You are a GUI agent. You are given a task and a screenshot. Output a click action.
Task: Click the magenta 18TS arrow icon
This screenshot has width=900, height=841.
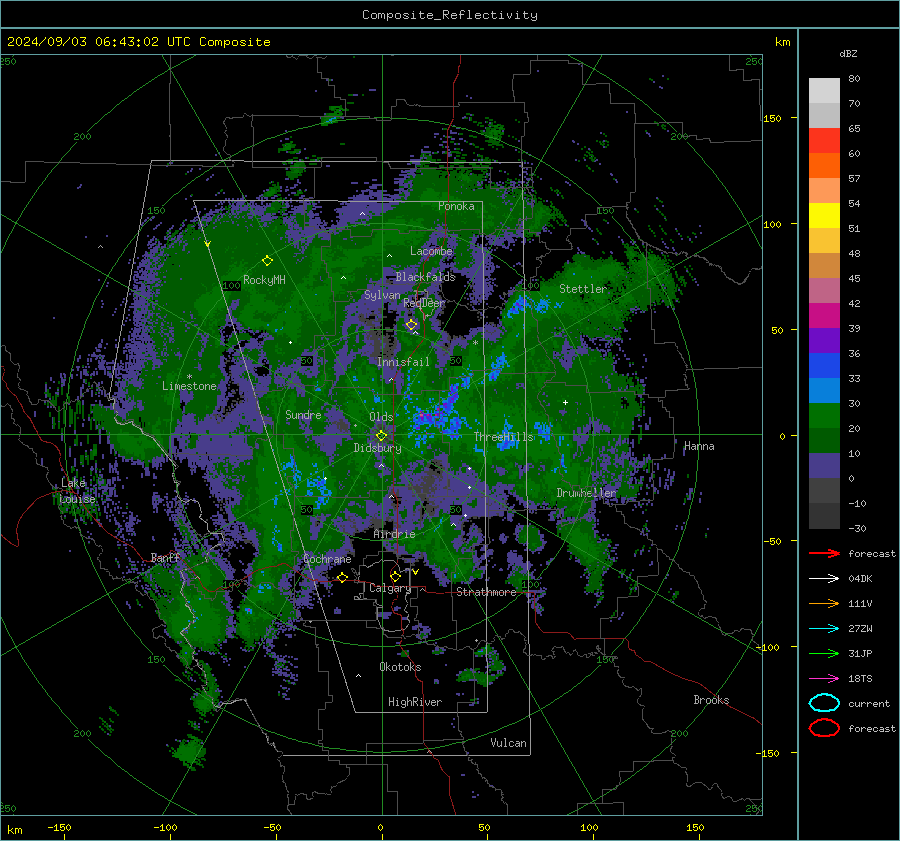(824, 679)
